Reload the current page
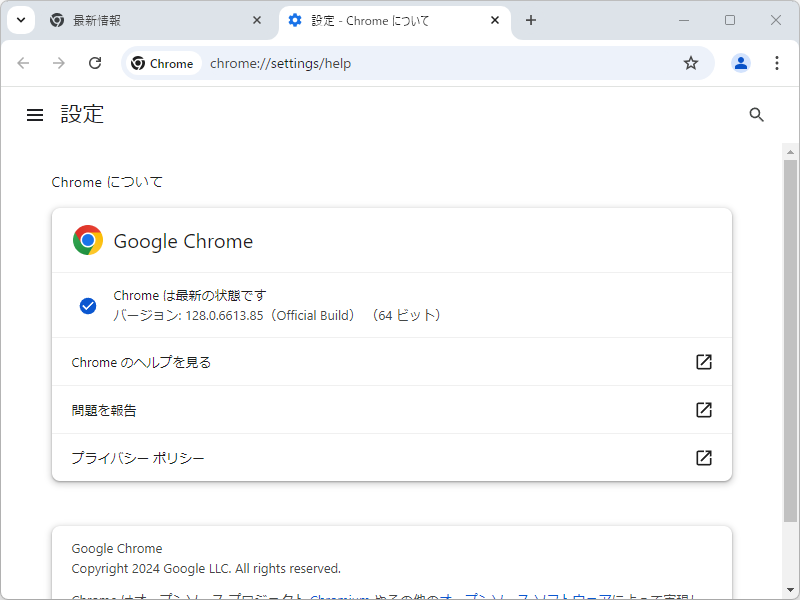The width and height of the screenshot is (800, 600). [95, 62]
